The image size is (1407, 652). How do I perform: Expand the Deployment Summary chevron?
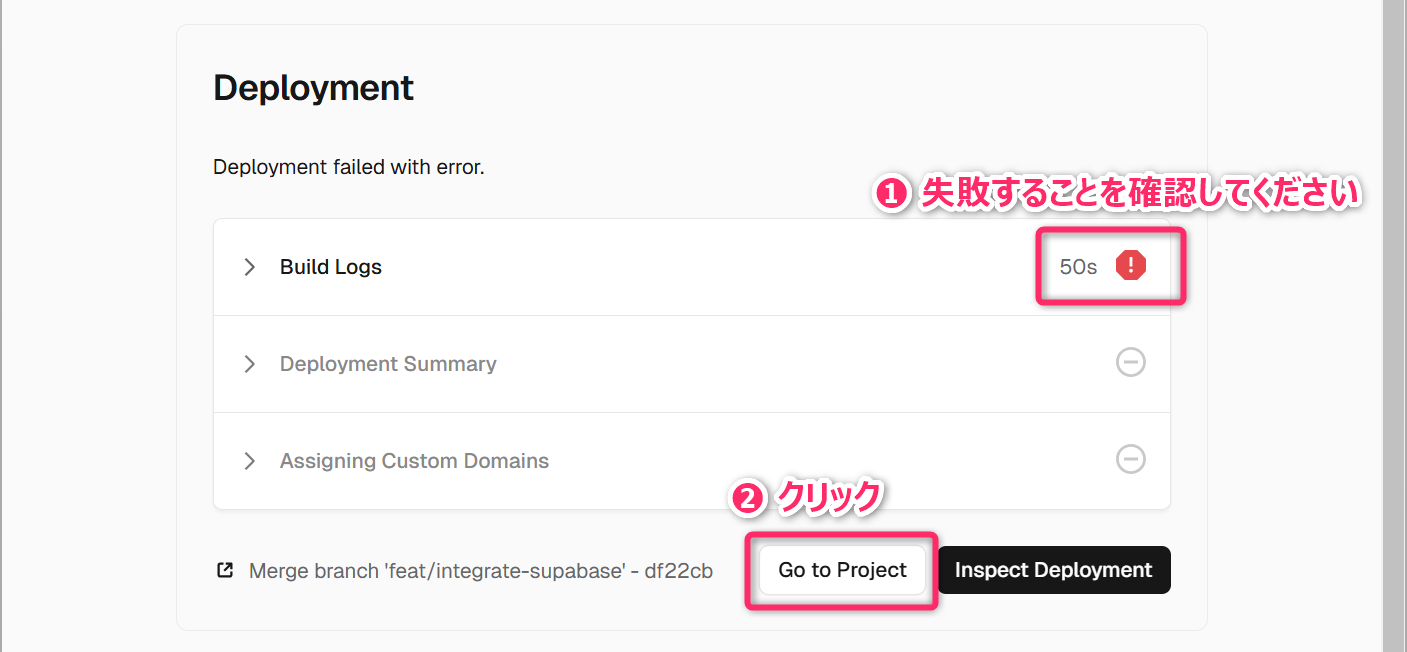(x=249, y=364)
